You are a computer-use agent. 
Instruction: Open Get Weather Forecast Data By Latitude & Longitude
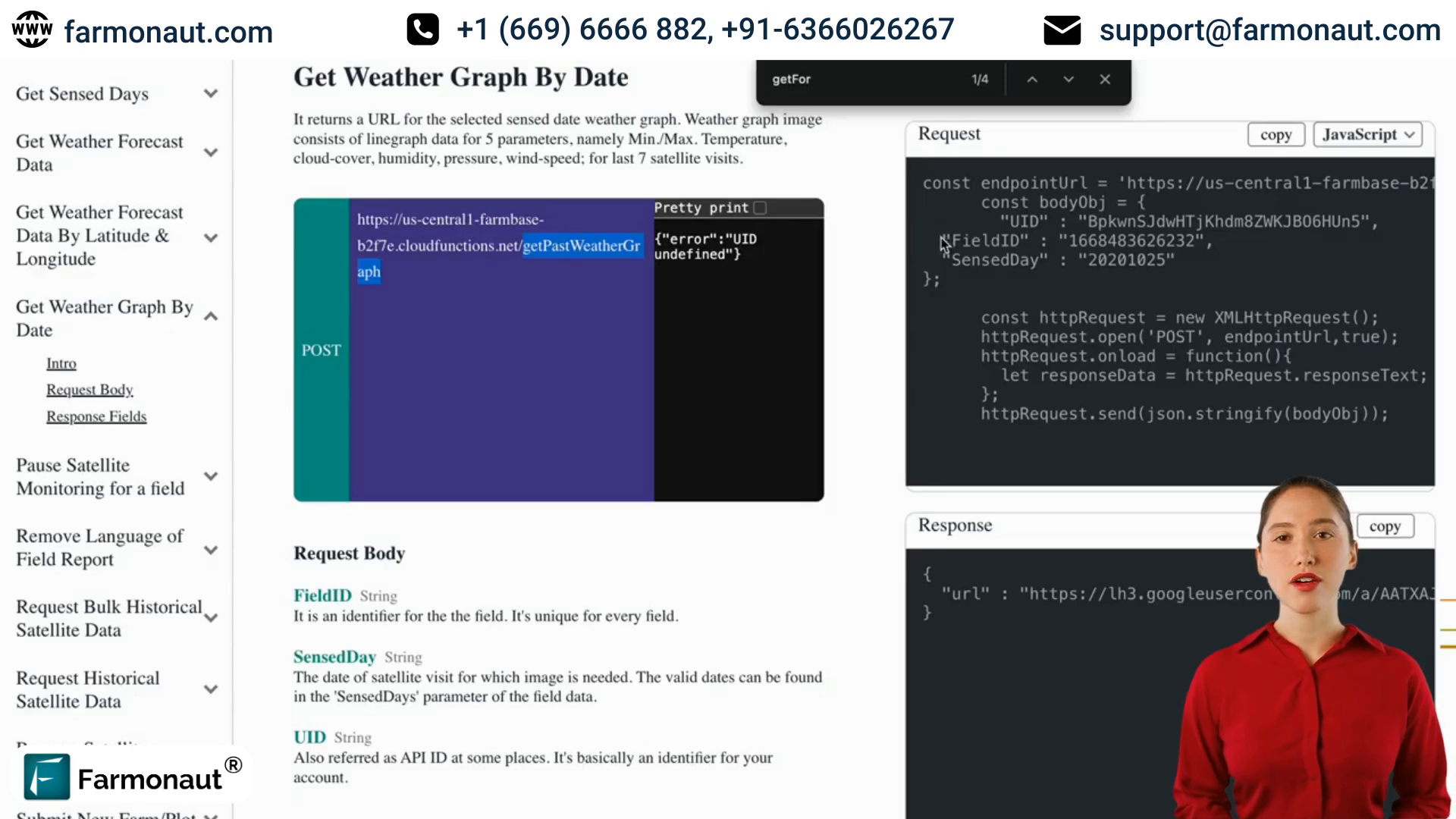click(99, 235)
